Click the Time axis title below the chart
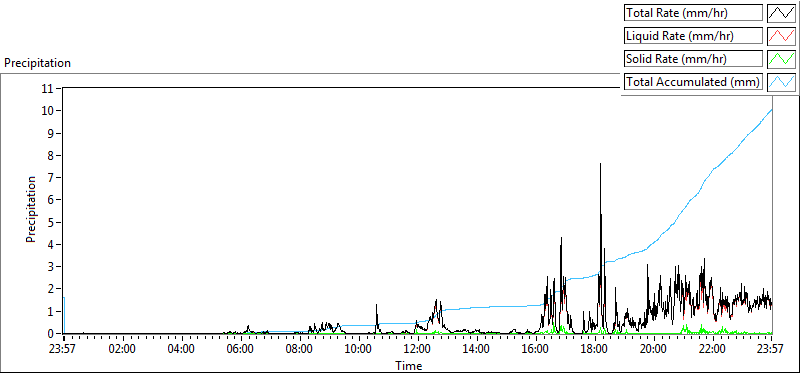 click(x=409, y=365)
